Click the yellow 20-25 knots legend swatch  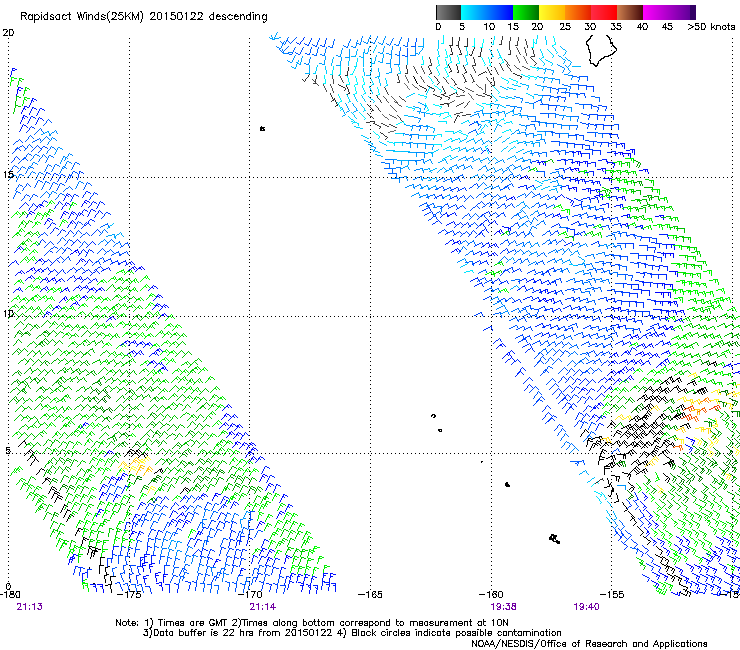pos(552,12)
